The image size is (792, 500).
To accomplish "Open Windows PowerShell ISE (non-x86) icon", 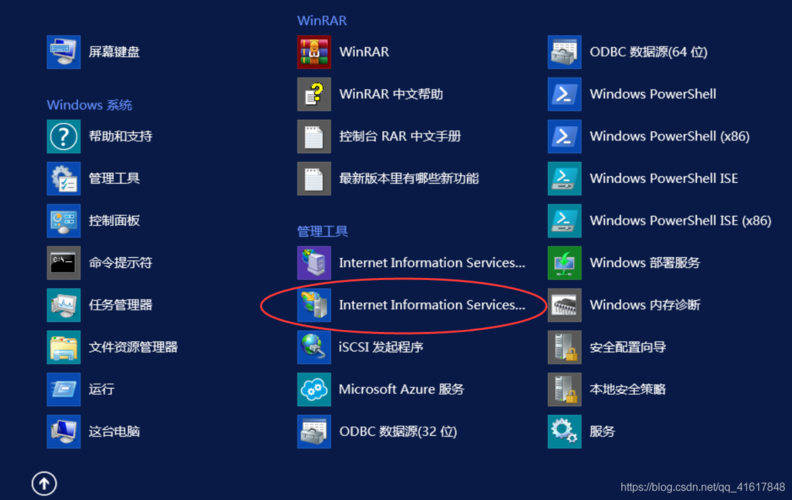I will click(x=565, y=178).
